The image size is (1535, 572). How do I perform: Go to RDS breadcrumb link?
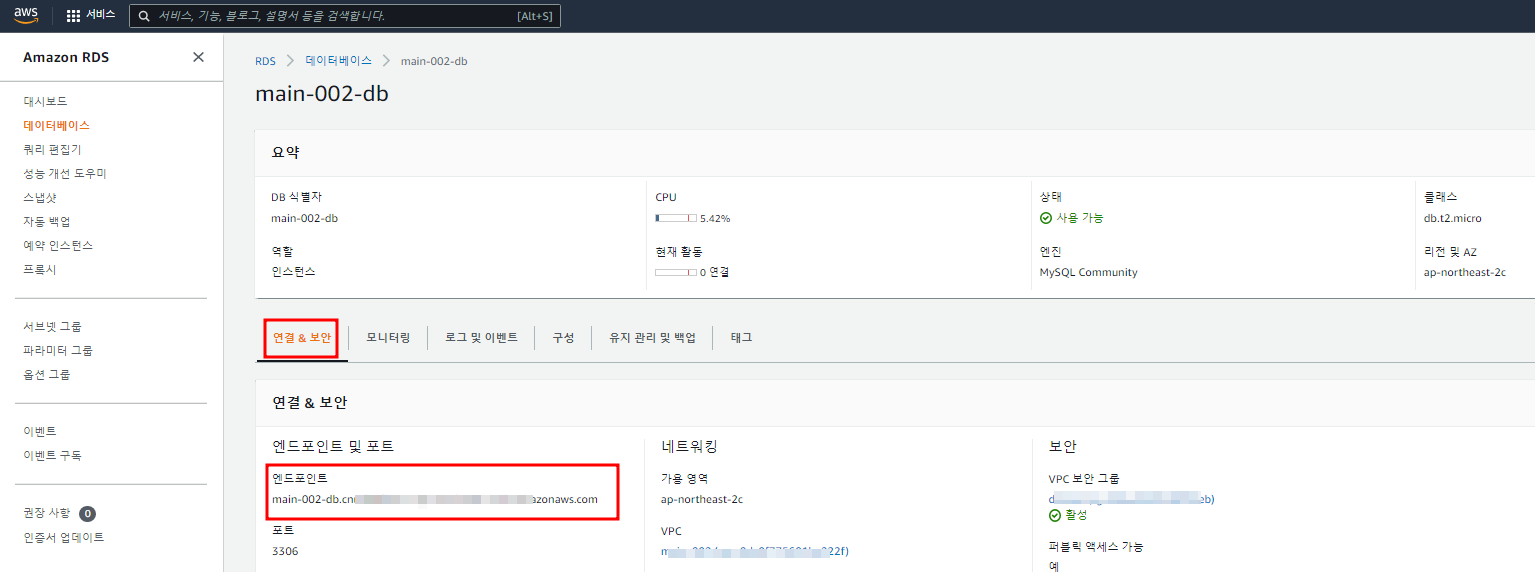265,61
